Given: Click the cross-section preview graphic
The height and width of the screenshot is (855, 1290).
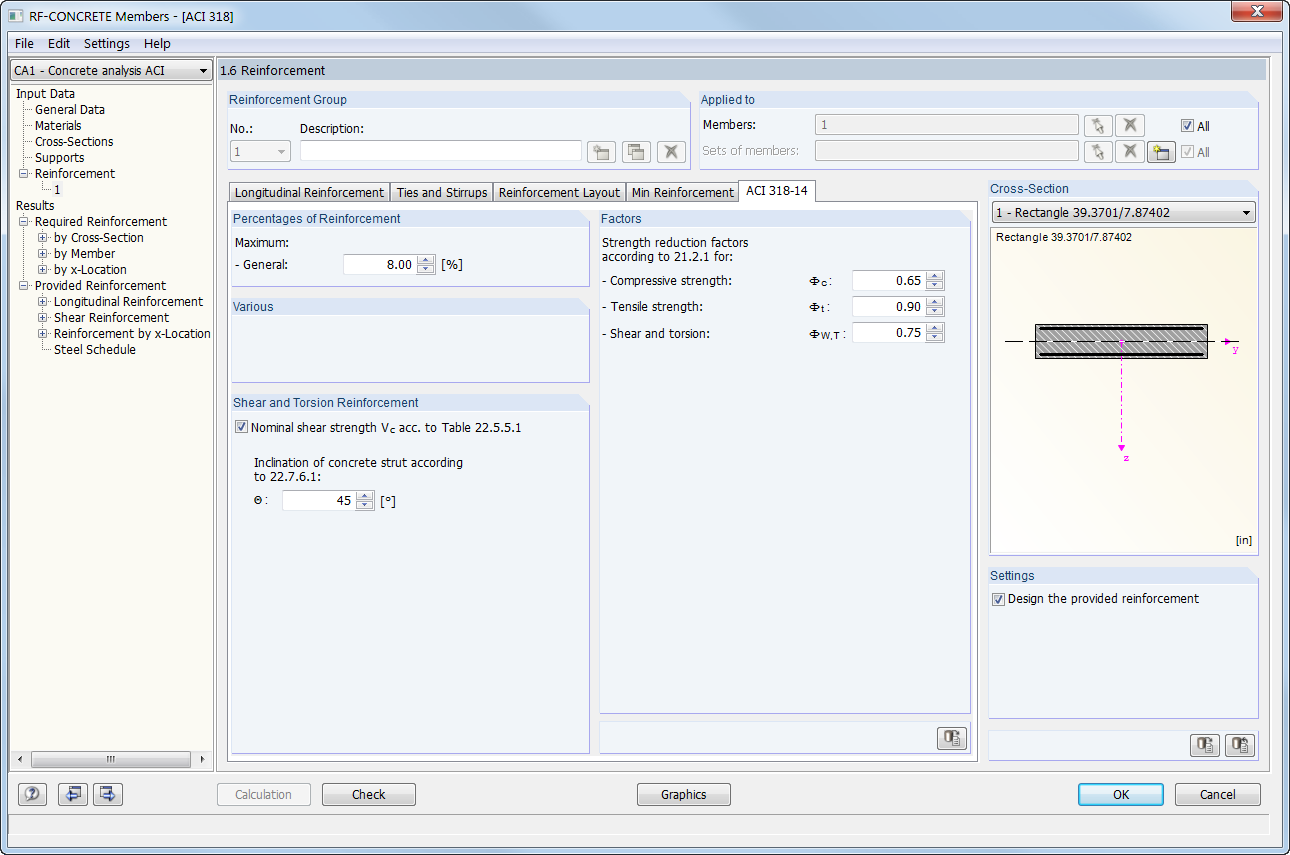Looking at the screenshot, I should pos(1122,390).
